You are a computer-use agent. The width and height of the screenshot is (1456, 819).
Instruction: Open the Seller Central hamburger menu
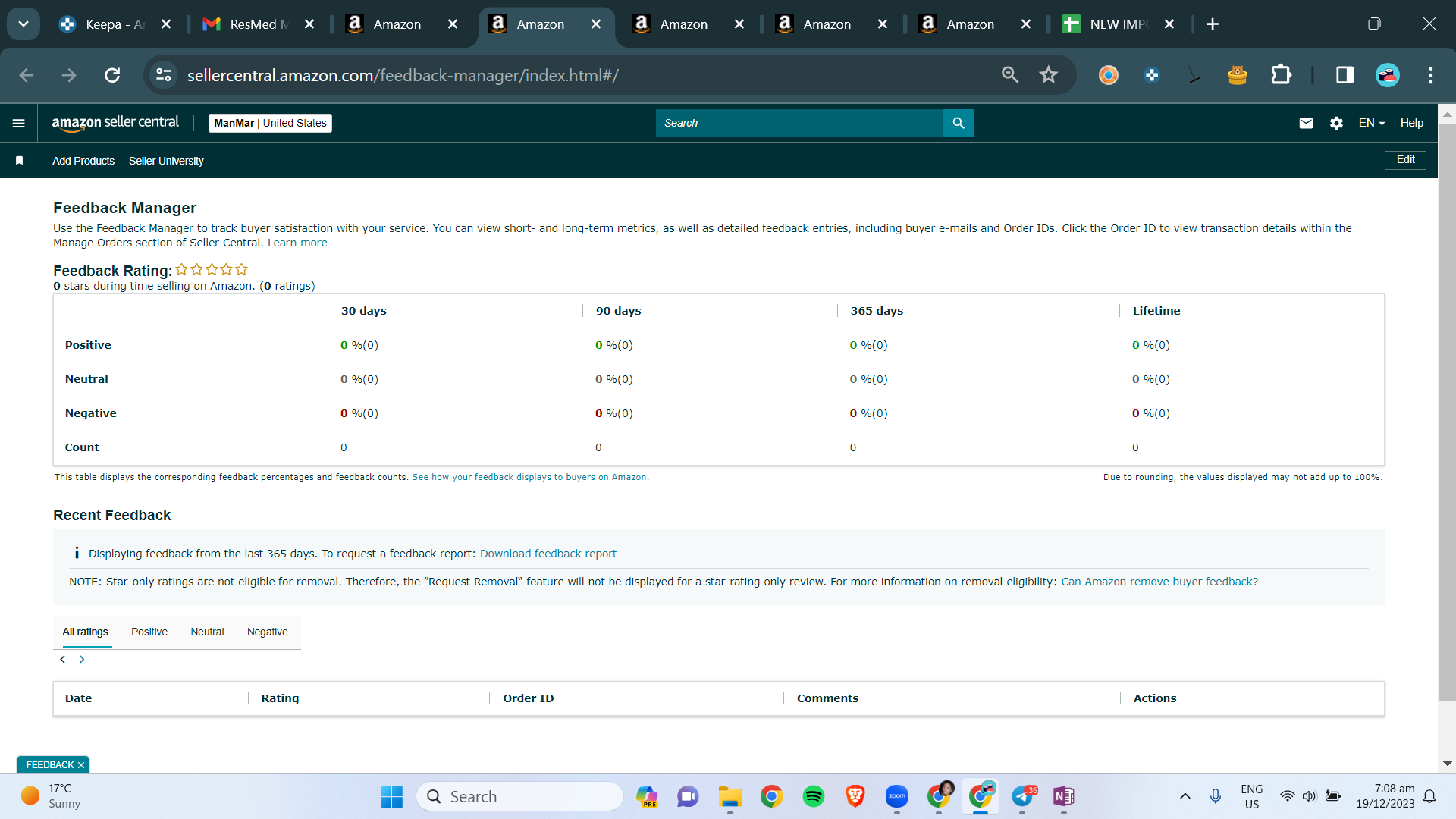coord(19,123)
